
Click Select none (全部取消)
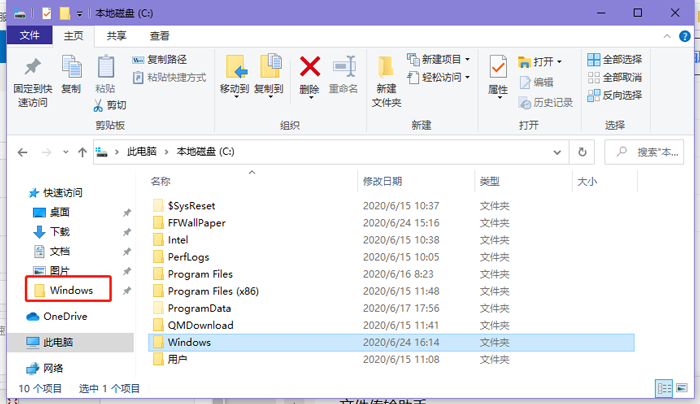click(x=615, y=77)
